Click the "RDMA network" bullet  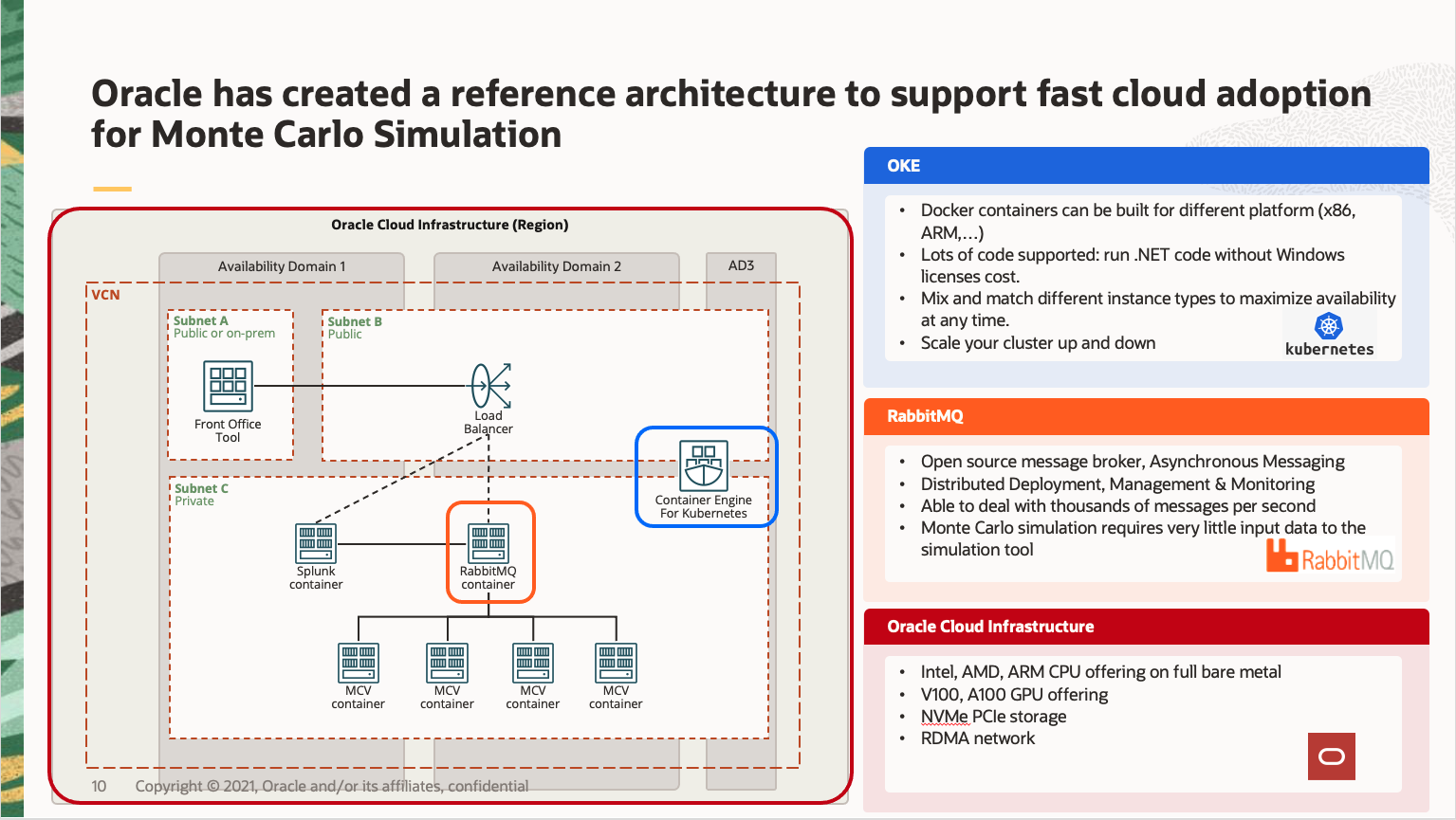pos(977,738)
